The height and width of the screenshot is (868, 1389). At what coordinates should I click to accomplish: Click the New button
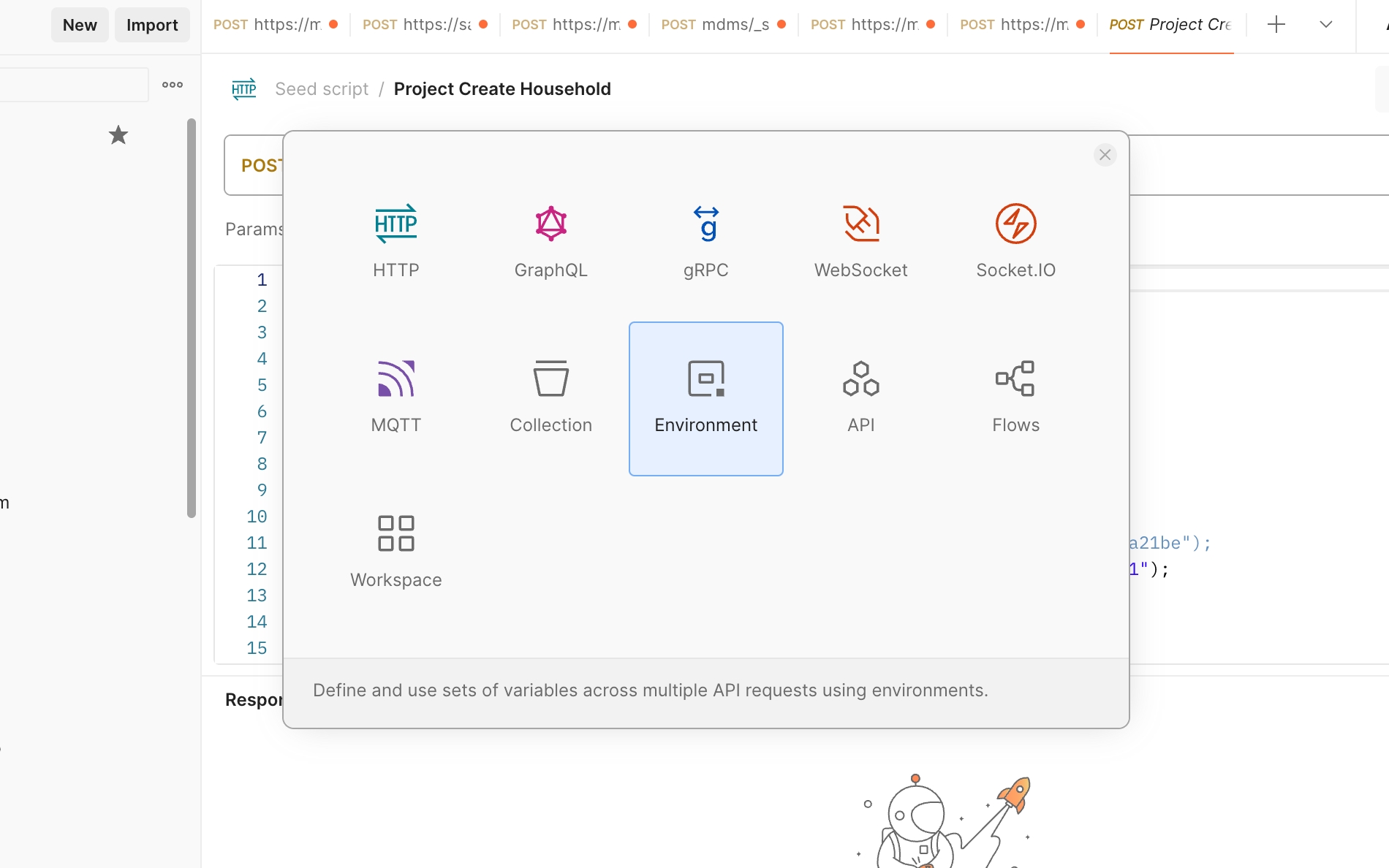click(80, 25)
